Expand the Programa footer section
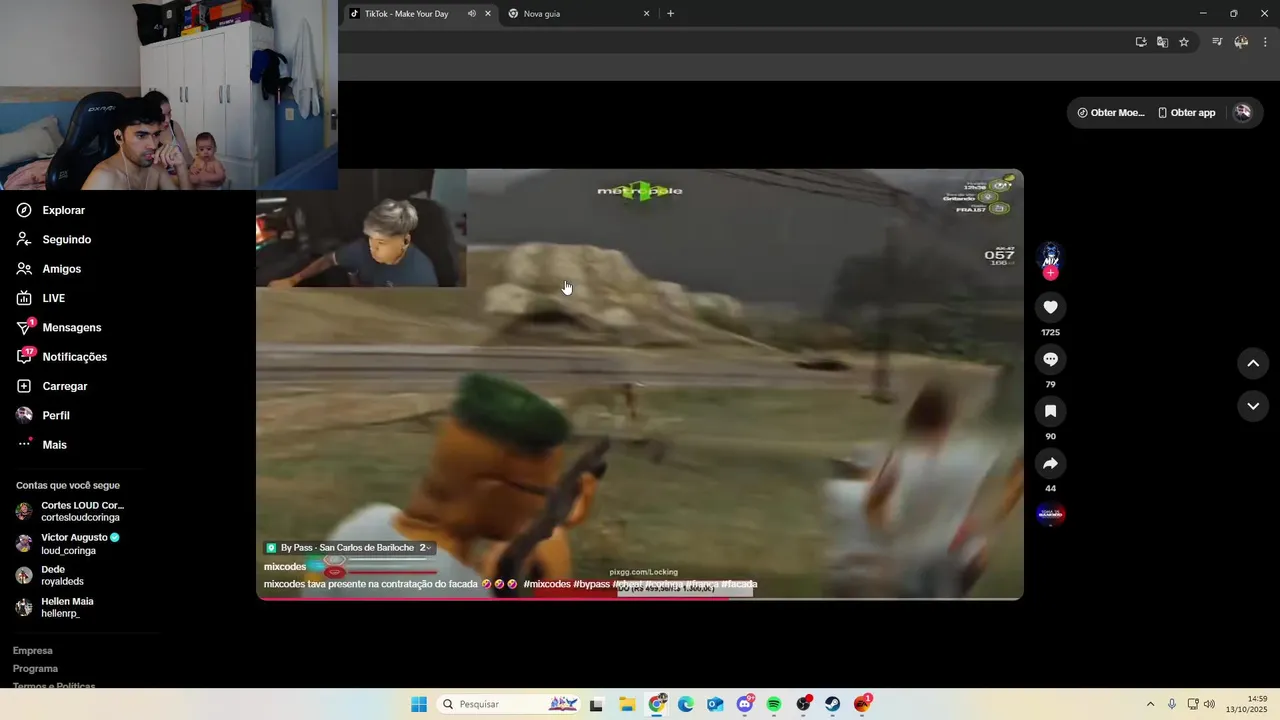Screen dimensions: 1280x720 (x=35, y=669)
